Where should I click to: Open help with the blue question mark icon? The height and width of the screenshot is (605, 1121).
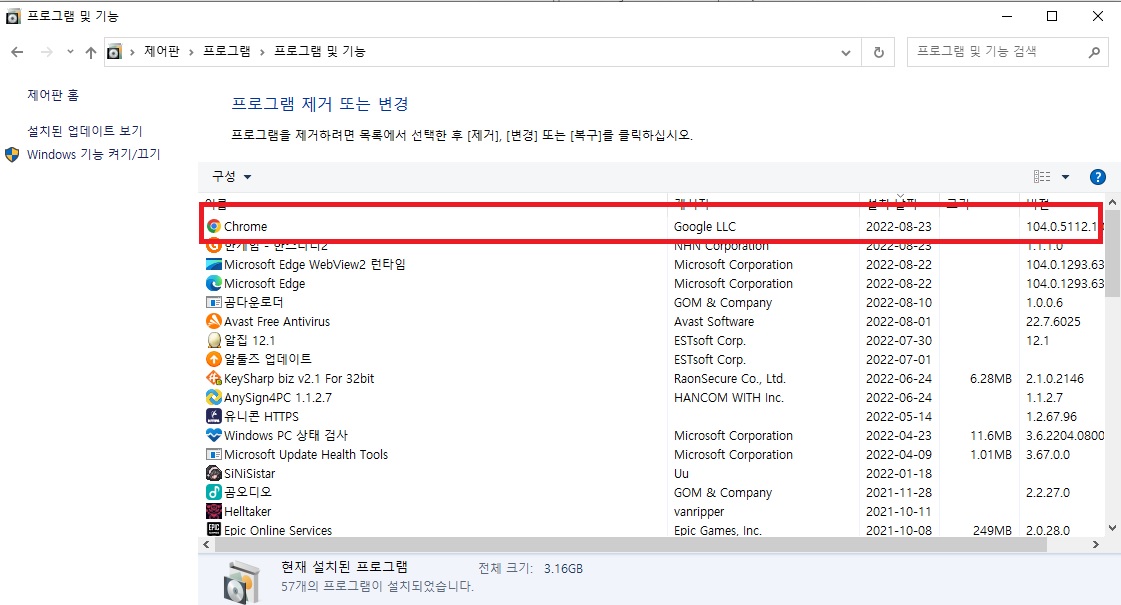click(x=1097, y=177)
